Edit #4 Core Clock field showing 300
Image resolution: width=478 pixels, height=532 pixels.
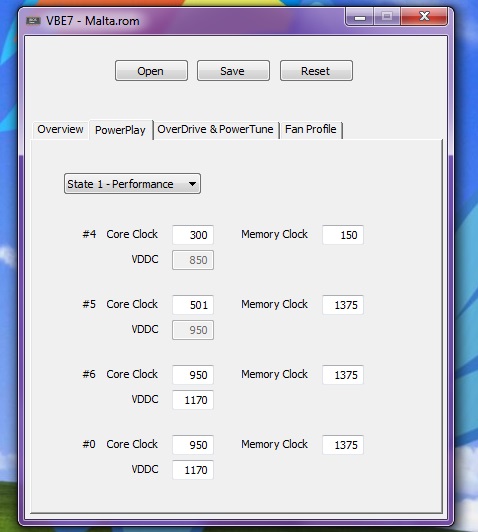[x=193, y=235]
